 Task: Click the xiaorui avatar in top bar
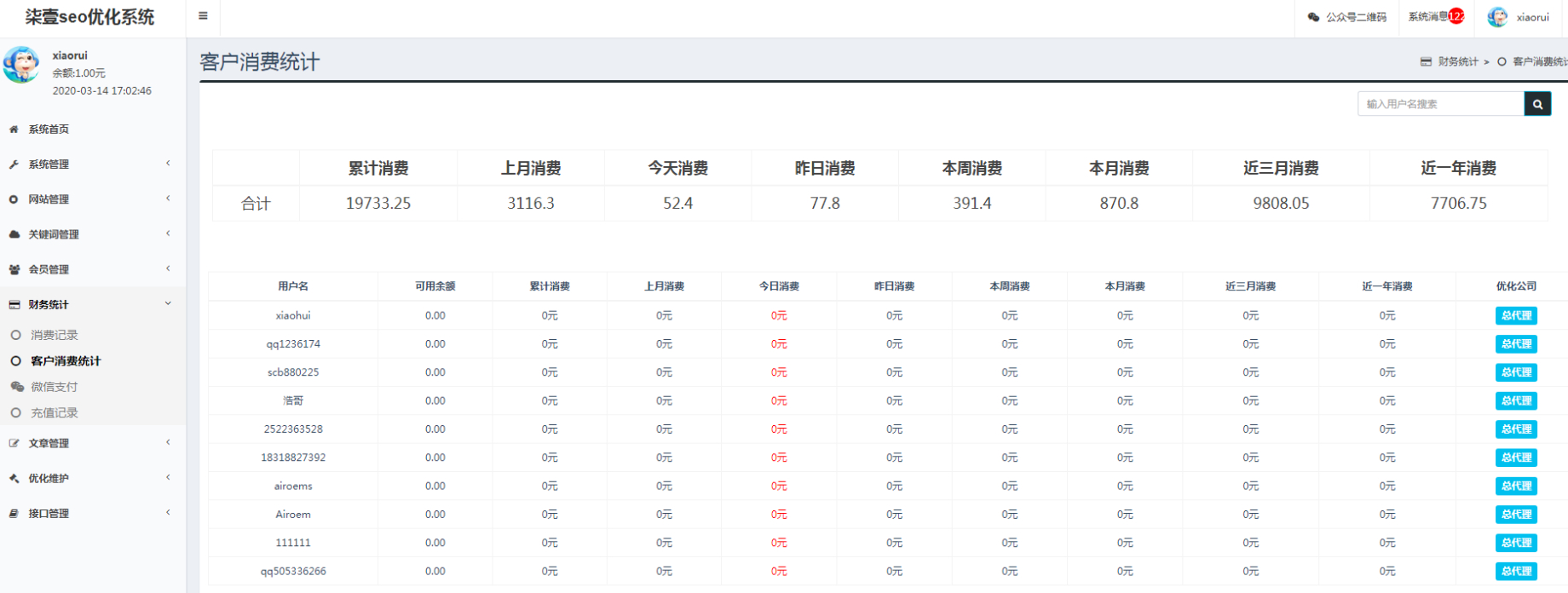click(1497, 17)
